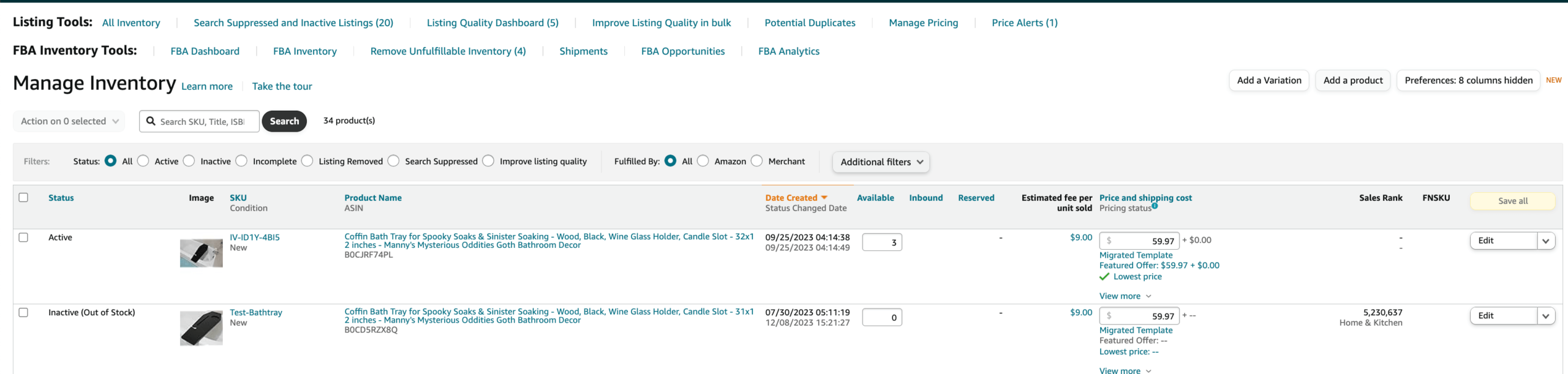Click the pricing status info icon
This screenshot has height=374, width=1568.
pyautogui.click(x=1155, y=206)
